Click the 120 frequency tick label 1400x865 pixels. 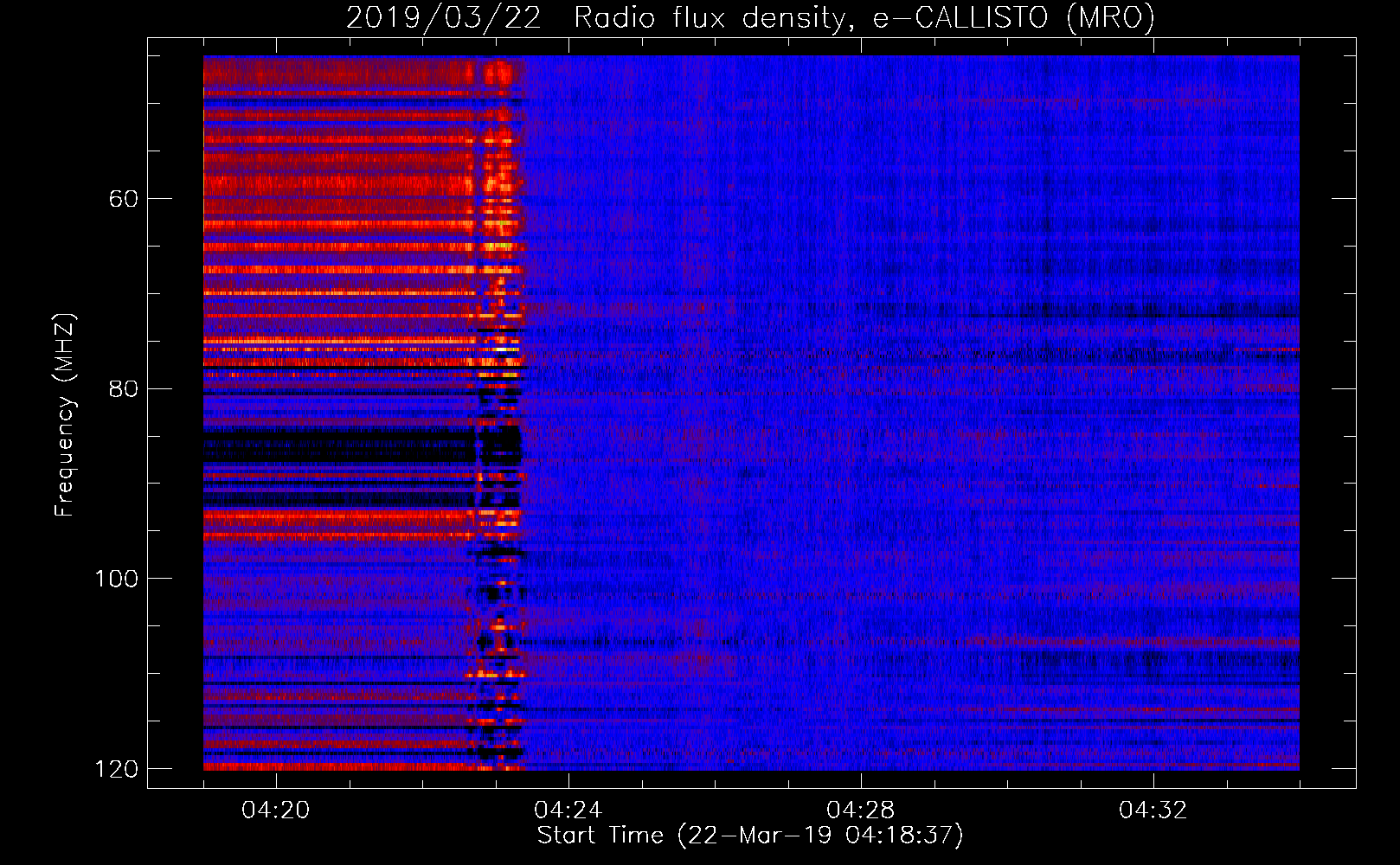click(116, 769)
